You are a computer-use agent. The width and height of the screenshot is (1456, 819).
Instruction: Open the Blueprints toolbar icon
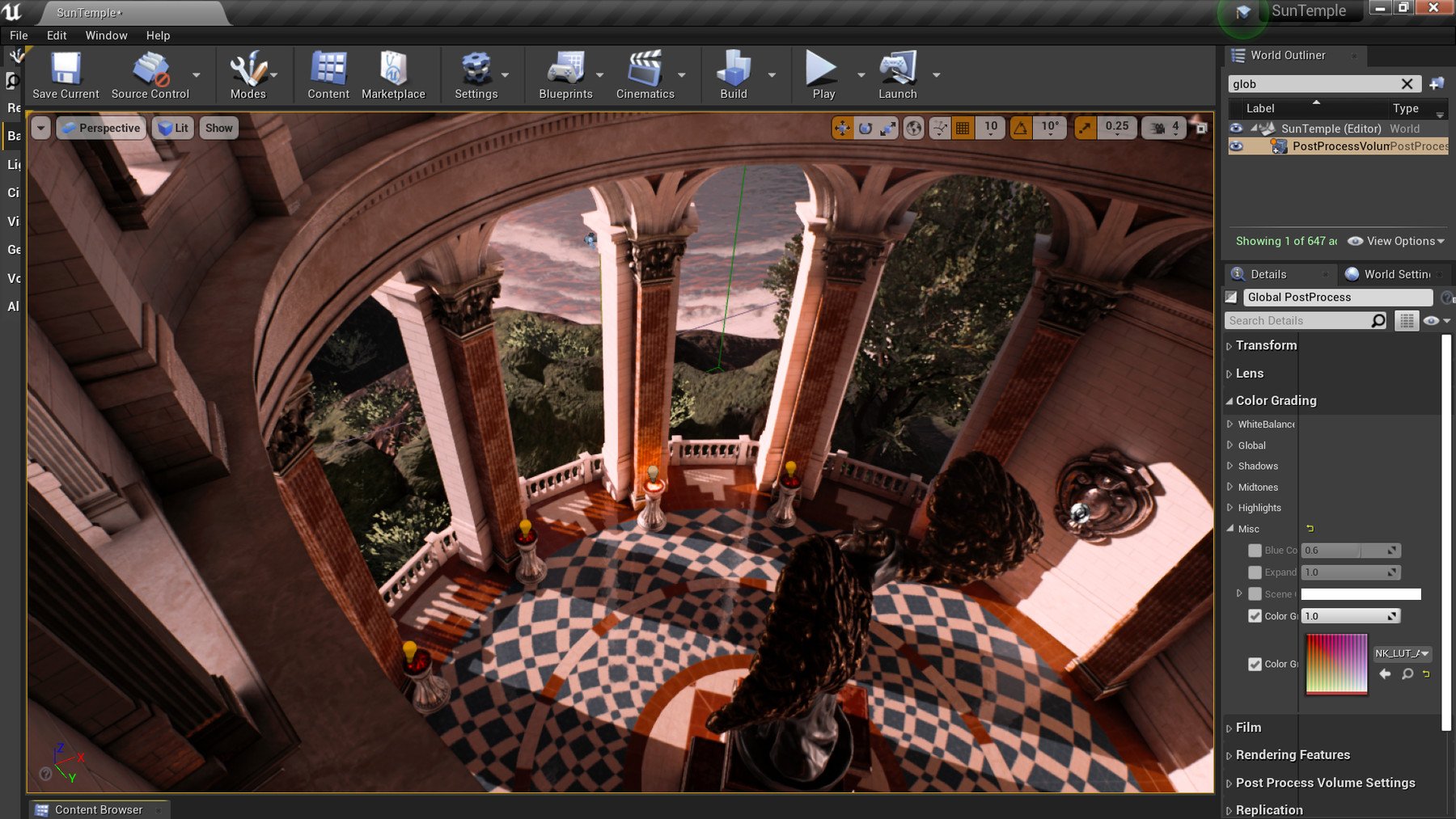click(565, 73)
